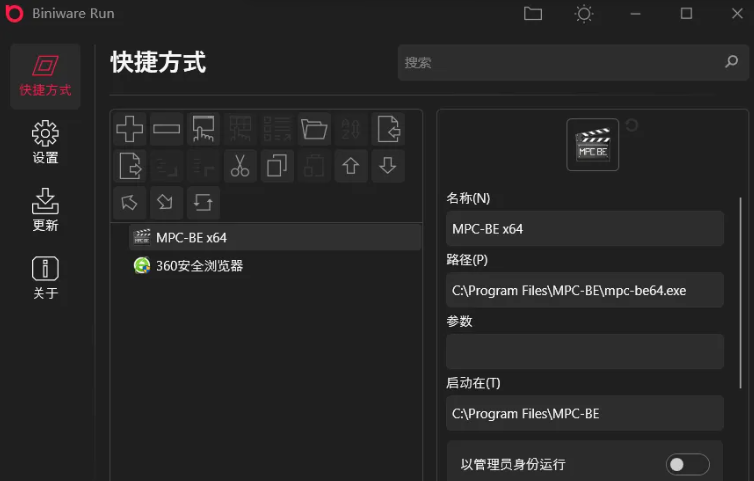The image size is (754, 481).
Task: Click the list with bottom-right corner icon
Action: pos(166,166)
